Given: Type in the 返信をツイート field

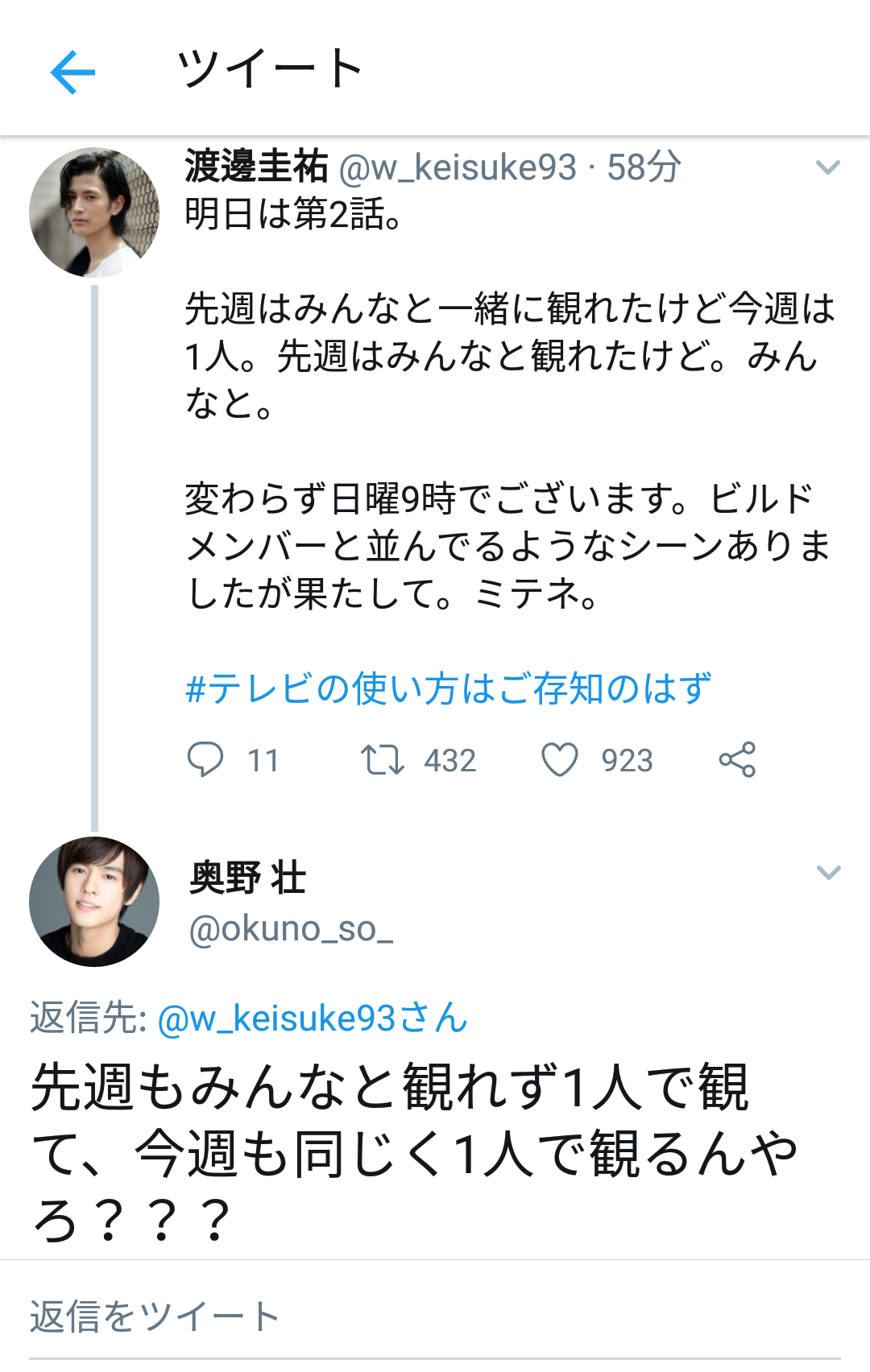Looking at the screenshot, I should coord(435,1317).
